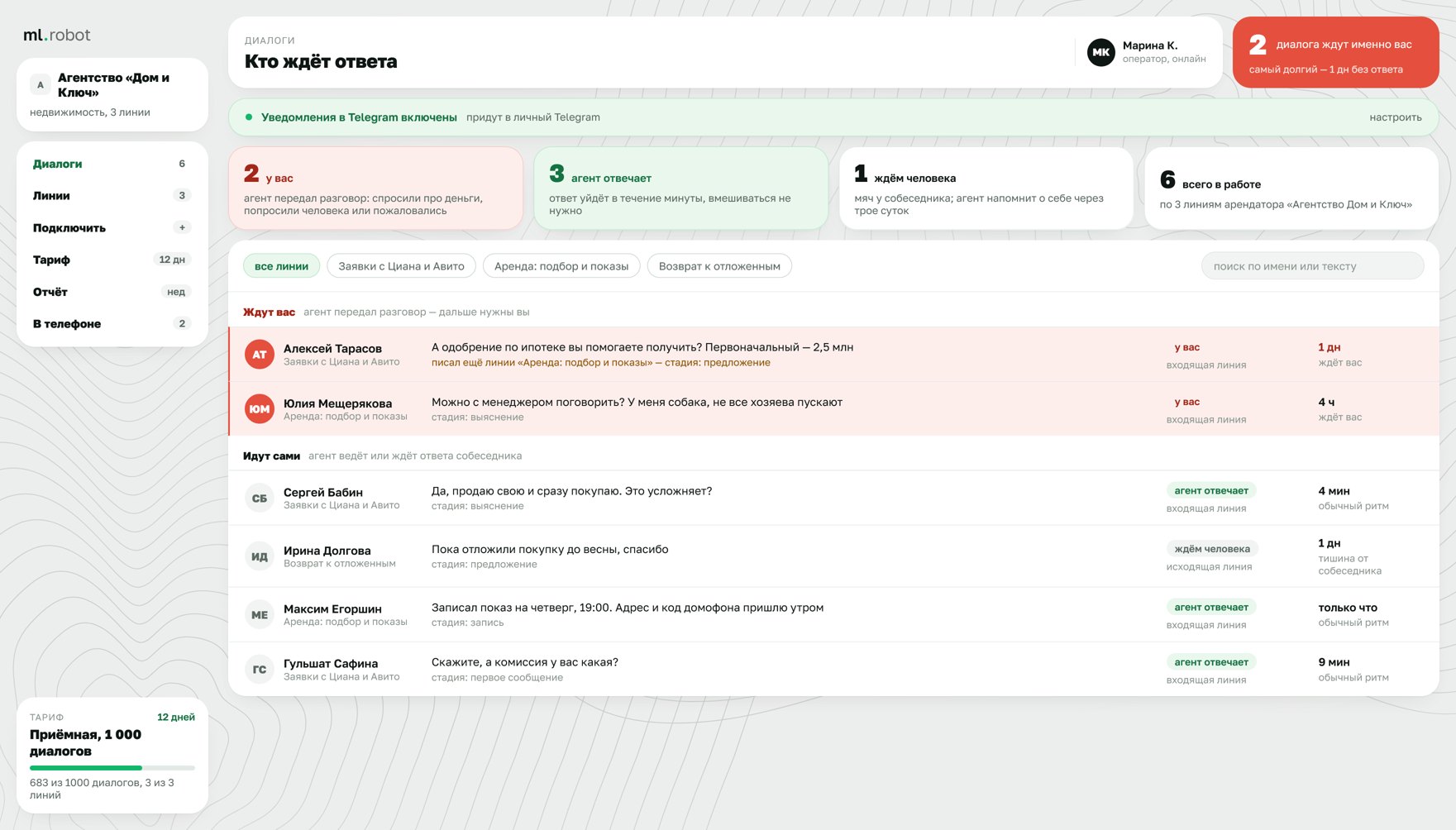This screenshot has height=830, width=1456.
Task: Filter by Возврат к отложенным
Action: [x=719, y=266]
